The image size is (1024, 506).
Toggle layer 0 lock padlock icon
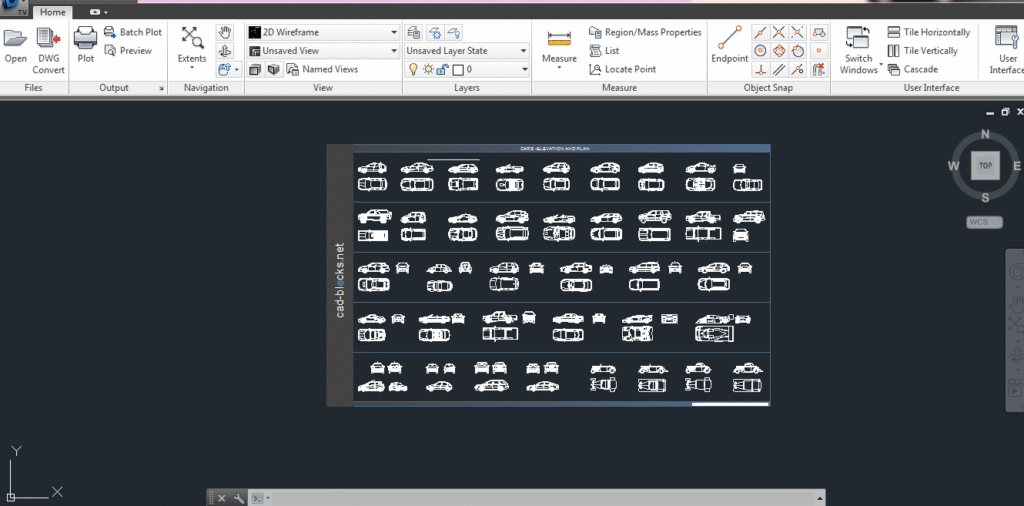point(442,69)
